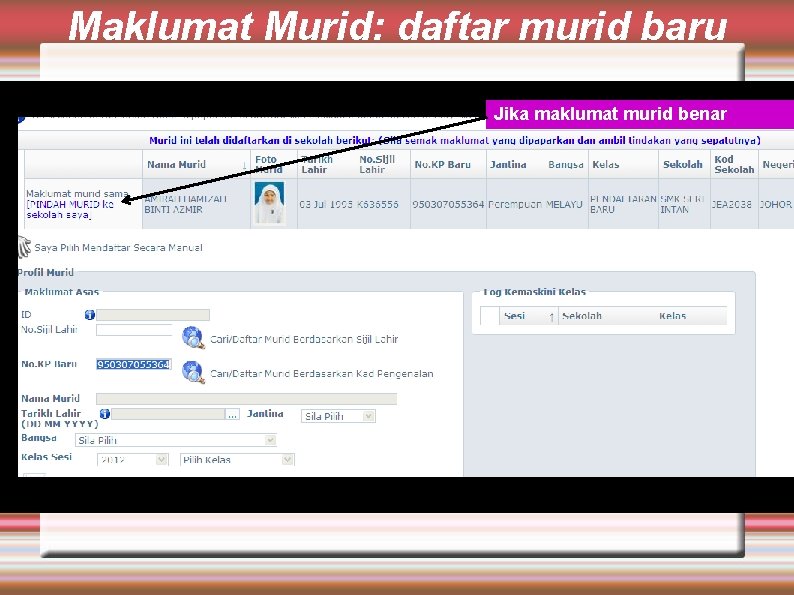
Task: Click info icon next to Tarikh Lahir
Action: [x=105, y=414]
